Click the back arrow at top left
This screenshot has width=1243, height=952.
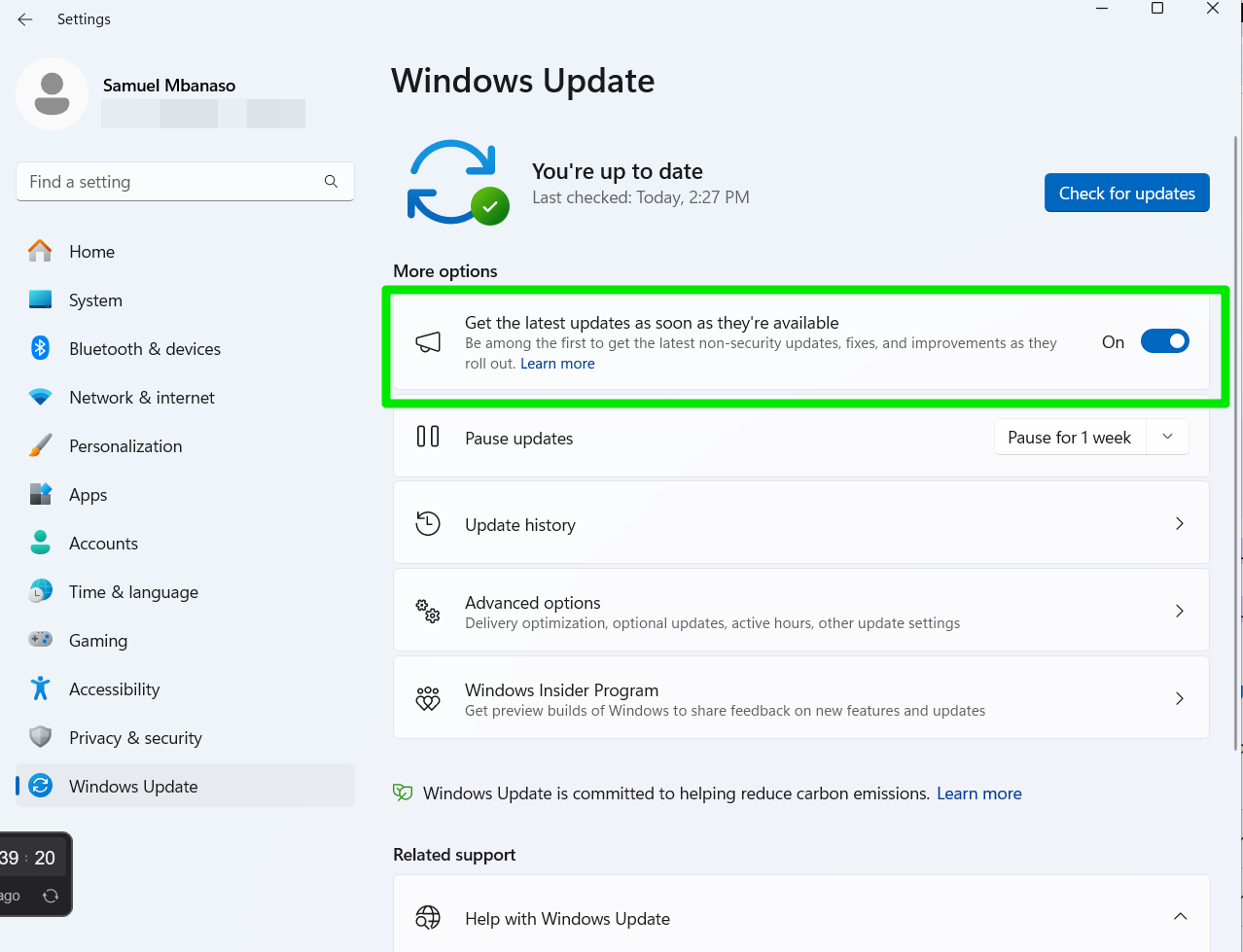(24, 18)
